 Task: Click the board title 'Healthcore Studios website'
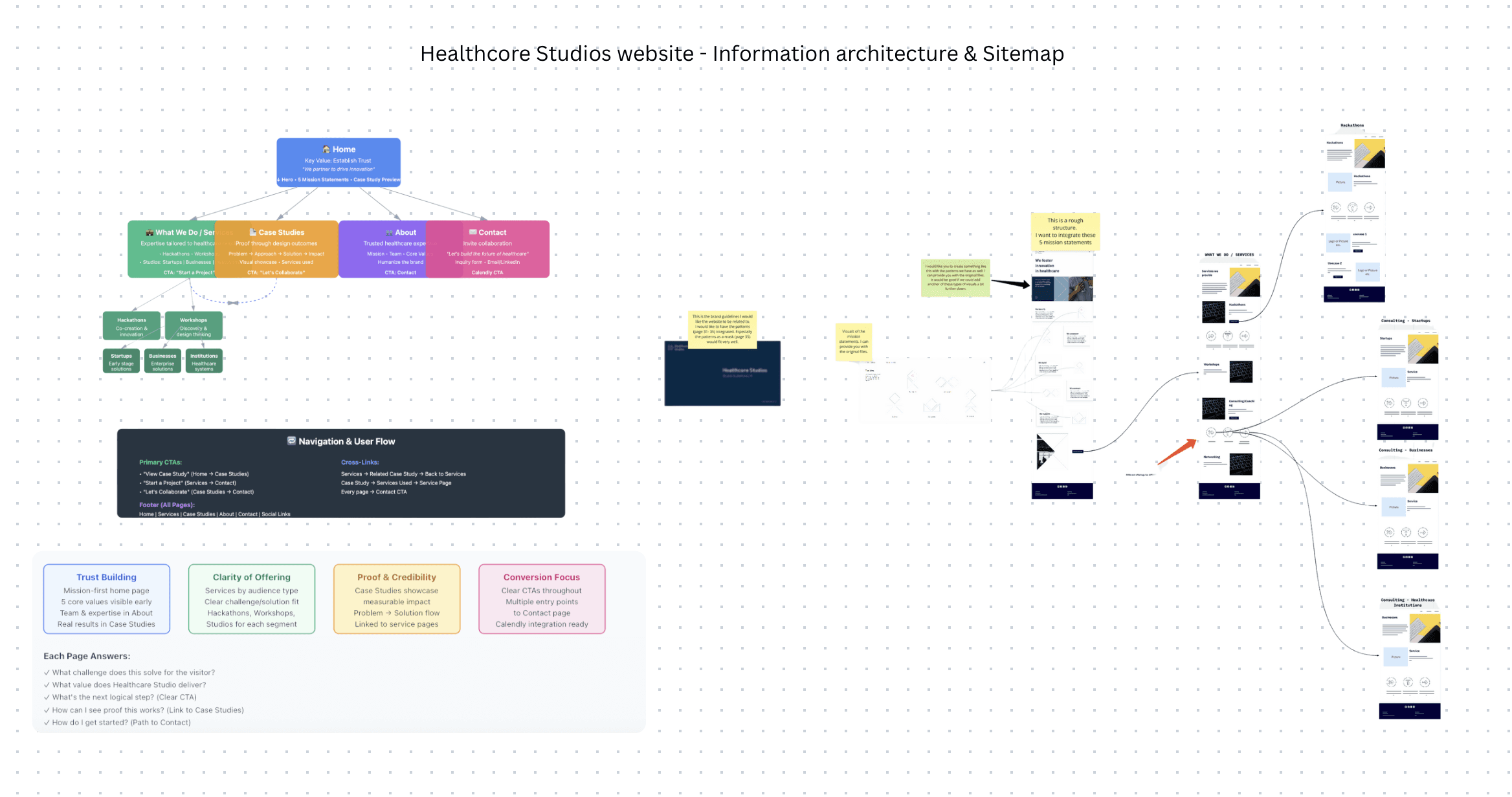coord(742,54)
